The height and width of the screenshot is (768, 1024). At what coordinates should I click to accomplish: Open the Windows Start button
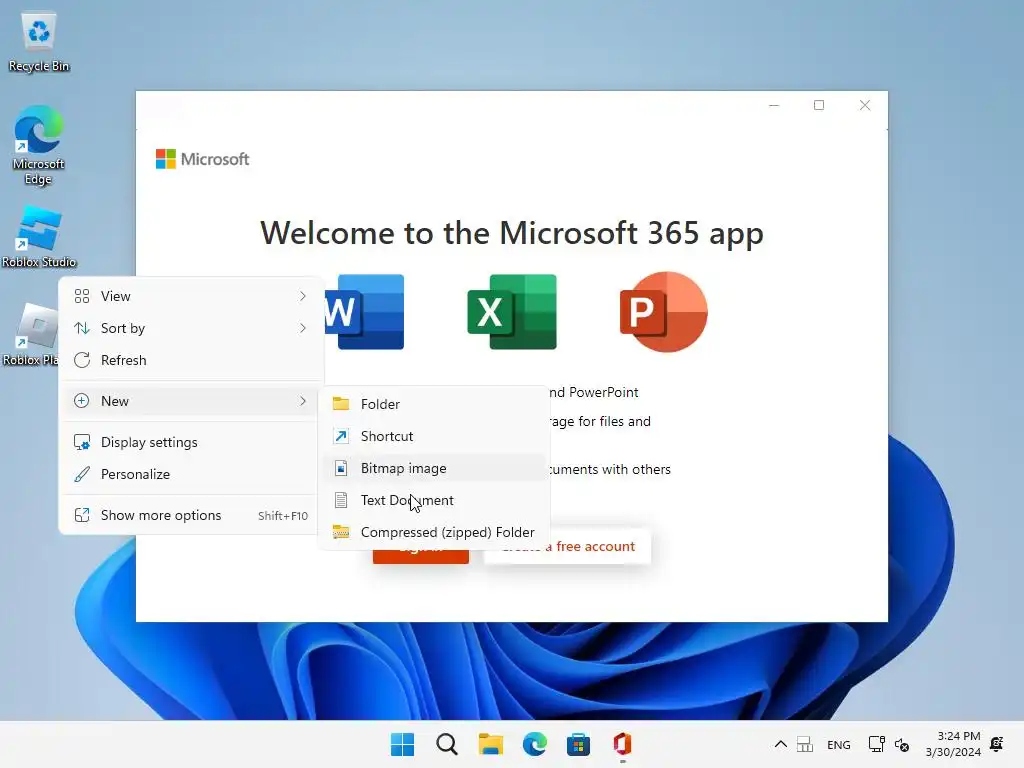402,744
